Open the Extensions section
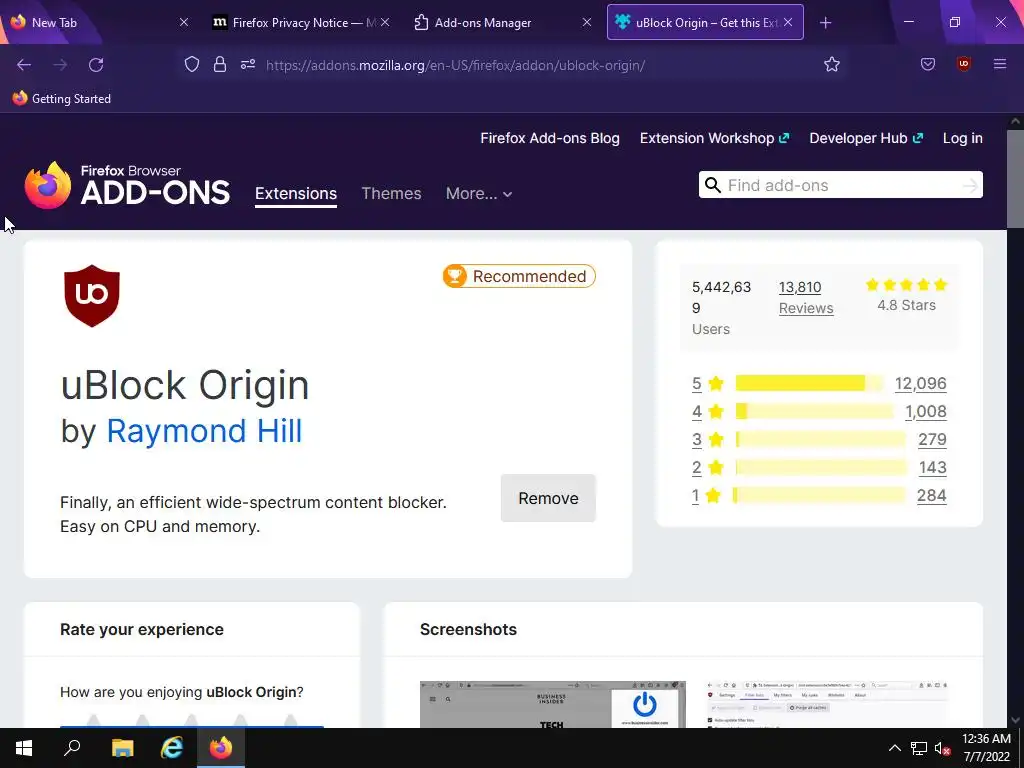 pos(296,194)
